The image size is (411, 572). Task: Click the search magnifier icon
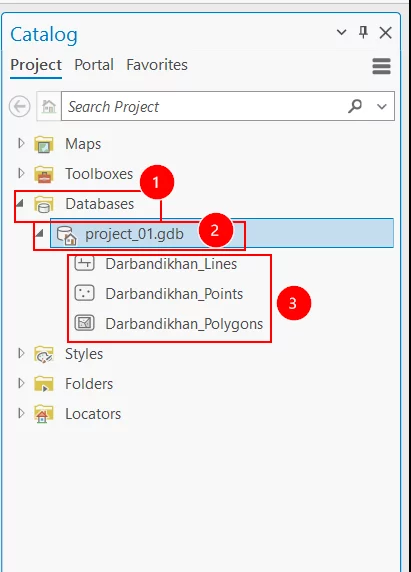[x=355, y=106]
